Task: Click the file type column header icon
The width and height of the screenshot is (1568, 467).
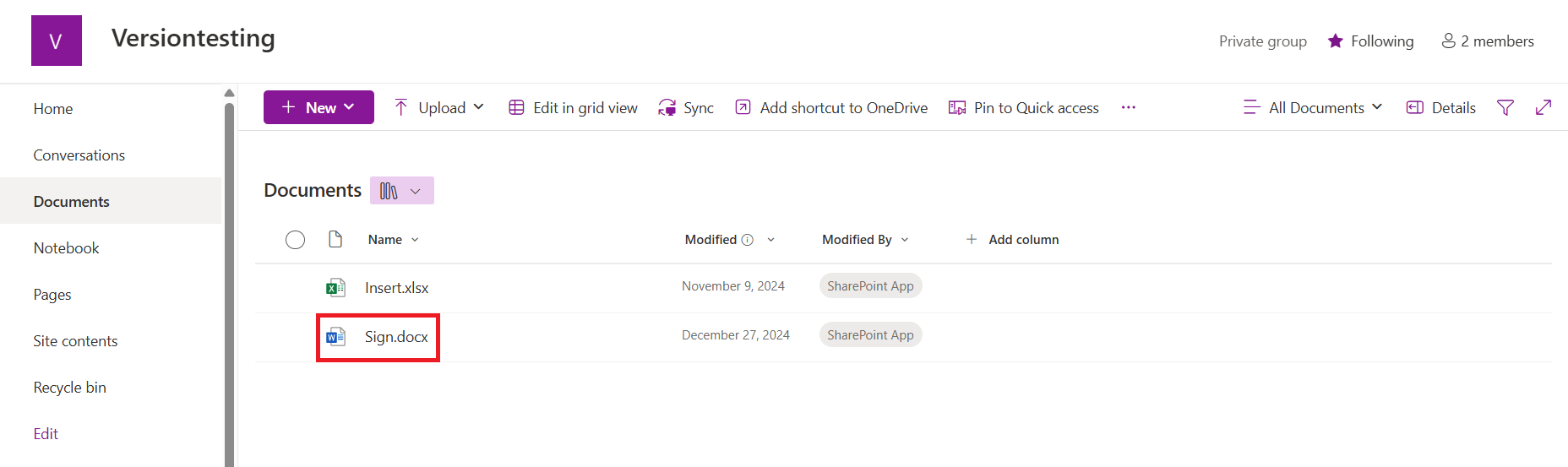Action: click(335, 239)
